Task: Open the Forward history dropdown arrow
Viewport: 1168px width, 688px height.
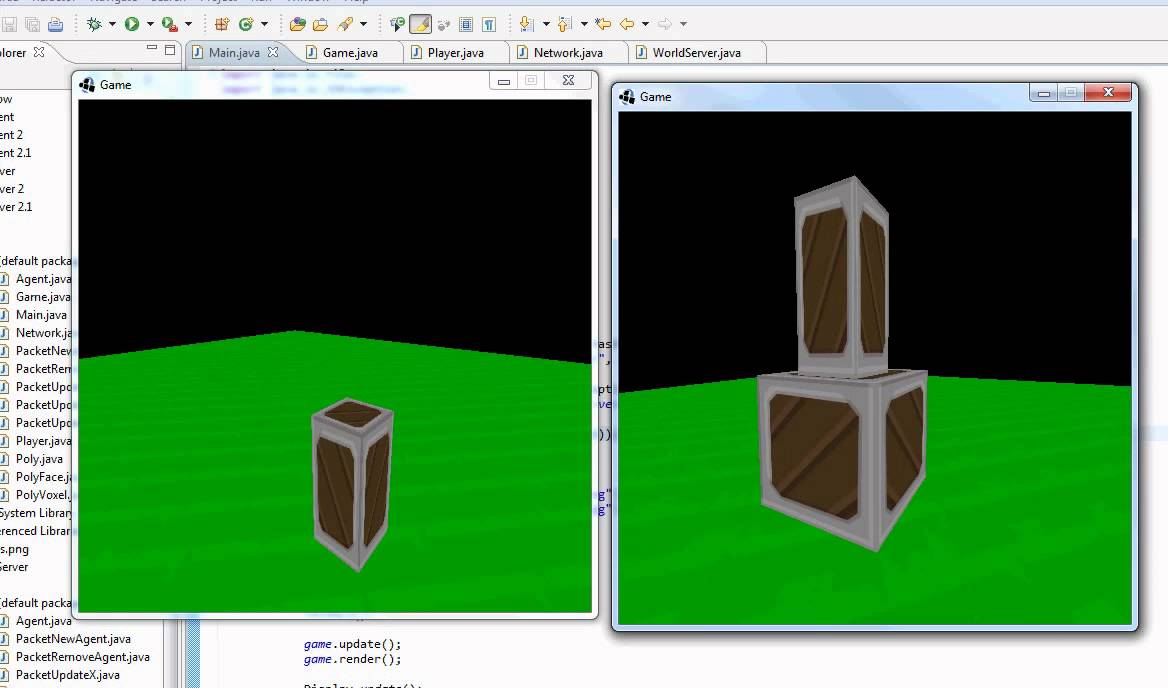Action: click(683, 25)
